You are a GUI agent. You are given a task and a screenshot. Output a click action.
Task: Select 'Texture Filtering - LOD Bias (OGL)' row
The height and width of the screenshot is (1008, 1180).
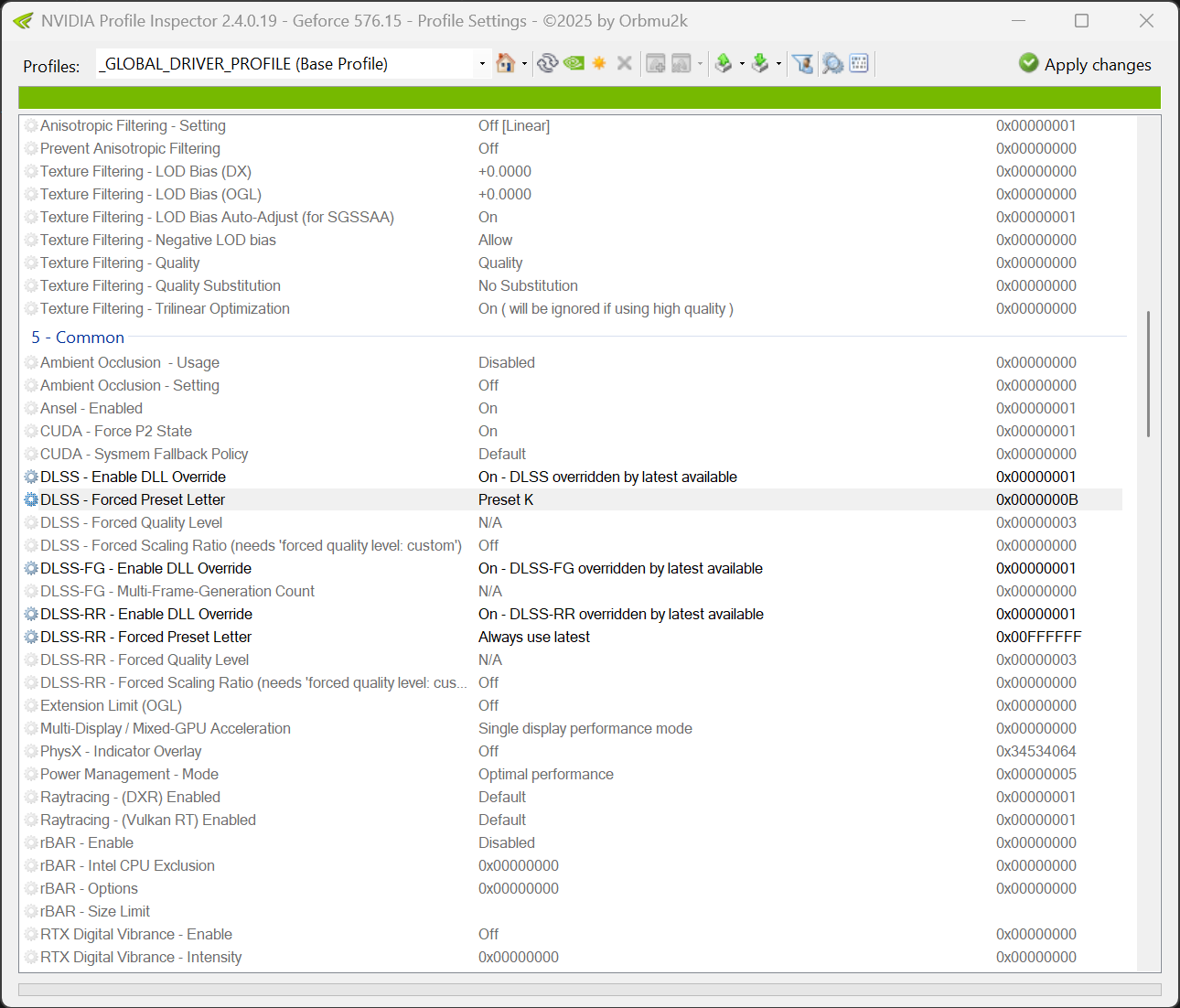(573, 194)
